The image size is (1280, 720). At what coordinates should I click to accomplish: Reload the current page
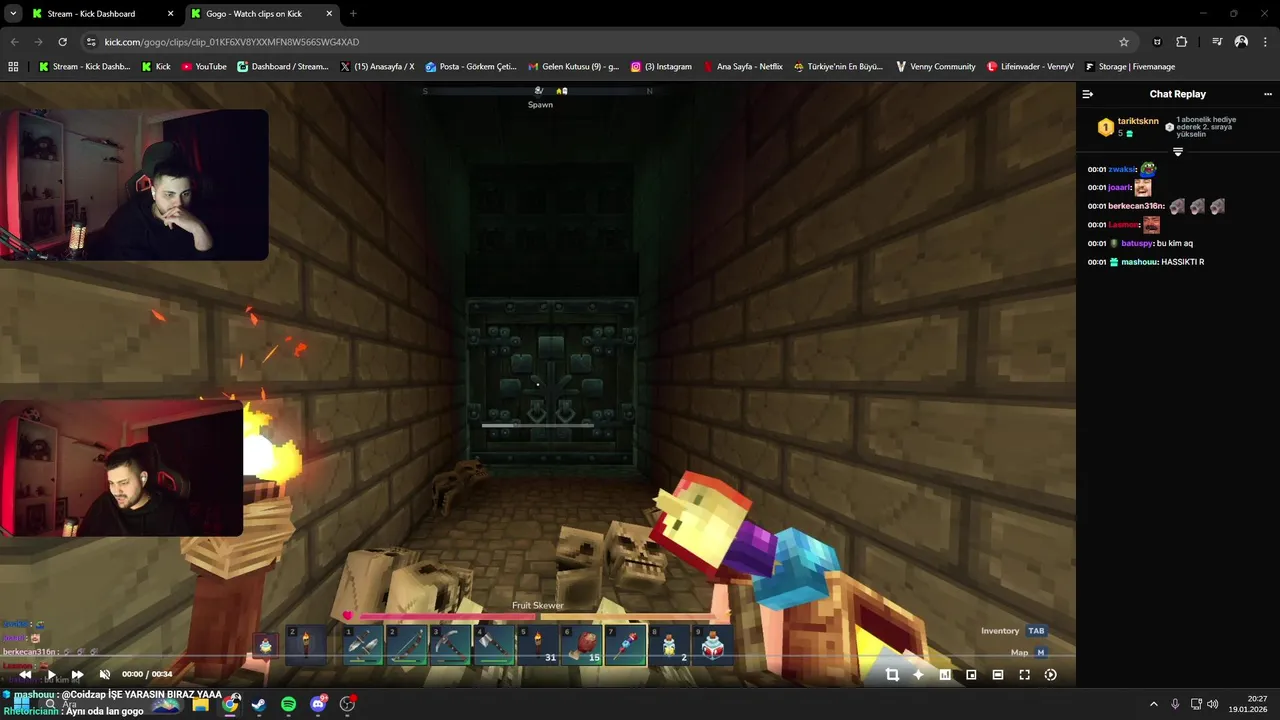(x=62, y=42)
